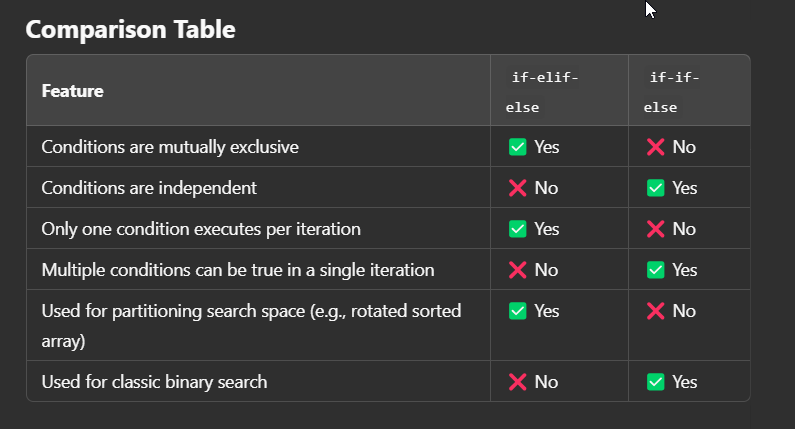Viewport: 795px width, 429px height.
Task: Click the green checkmark for only one condition executes
Action: 518,229
